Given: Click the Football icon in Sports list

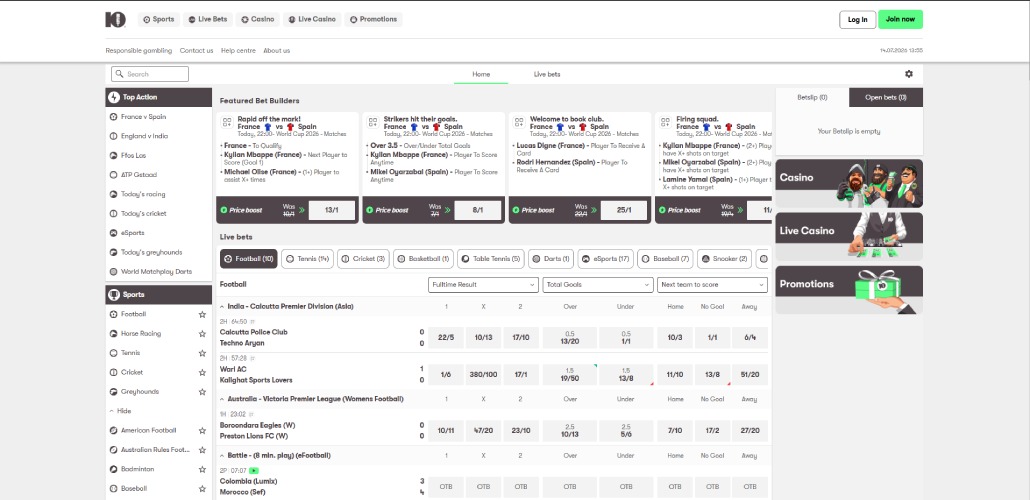Looking at the screenshot, I should [114, 314].
